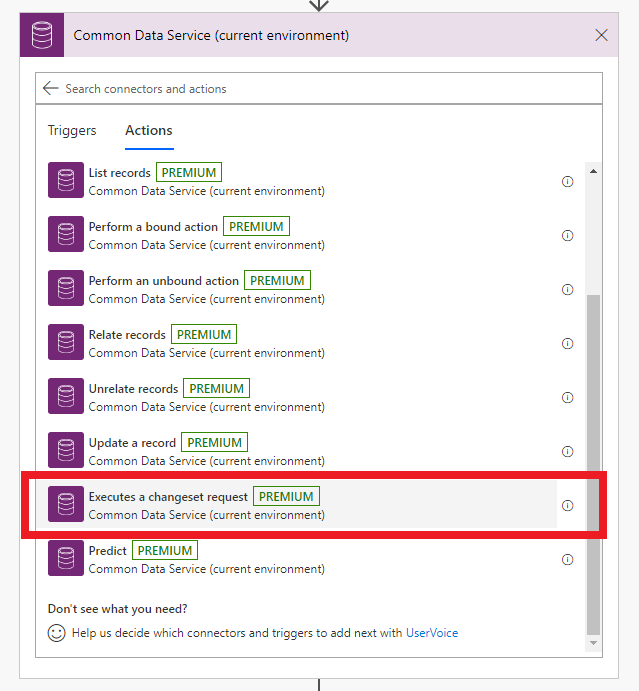Show info for Executes a changeset request
639x691 pixels.
coord(567,505)
